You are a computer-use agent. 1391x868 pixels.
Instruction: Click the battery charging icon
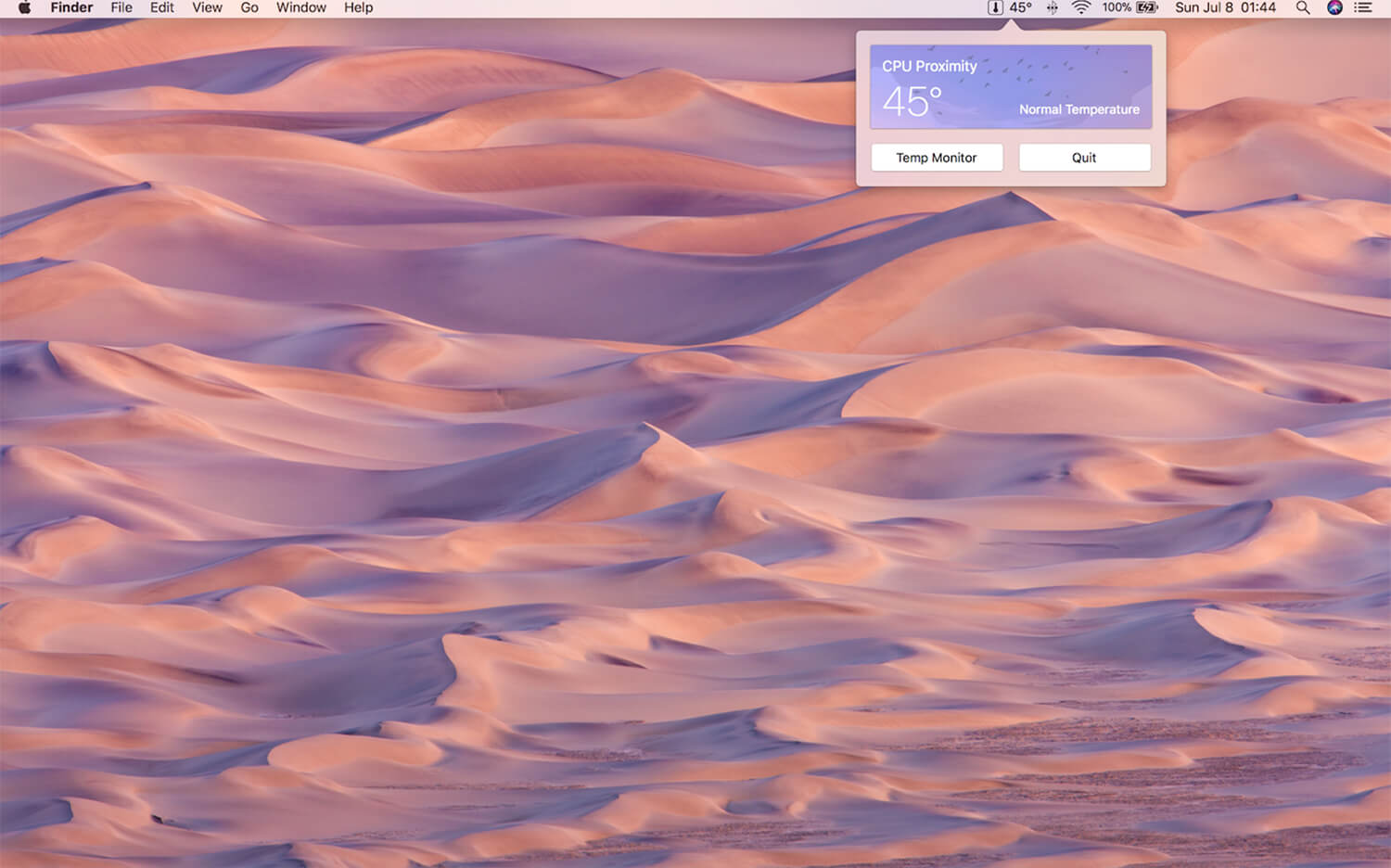coord(1148,7)
